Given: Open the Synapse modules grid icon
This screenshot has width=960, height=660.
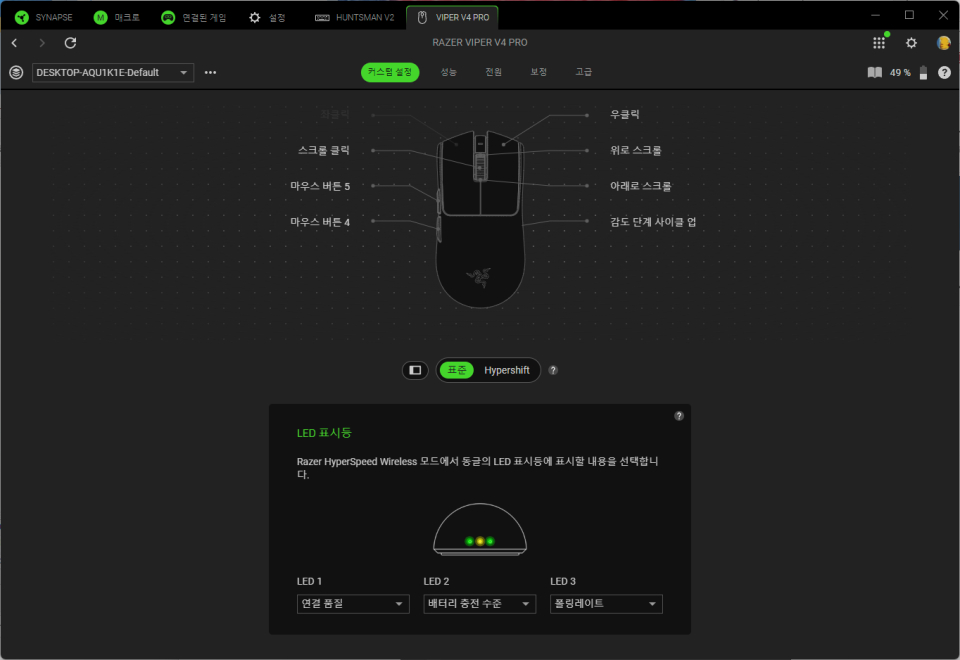Looking at the screenshot, I should (878, 43).
